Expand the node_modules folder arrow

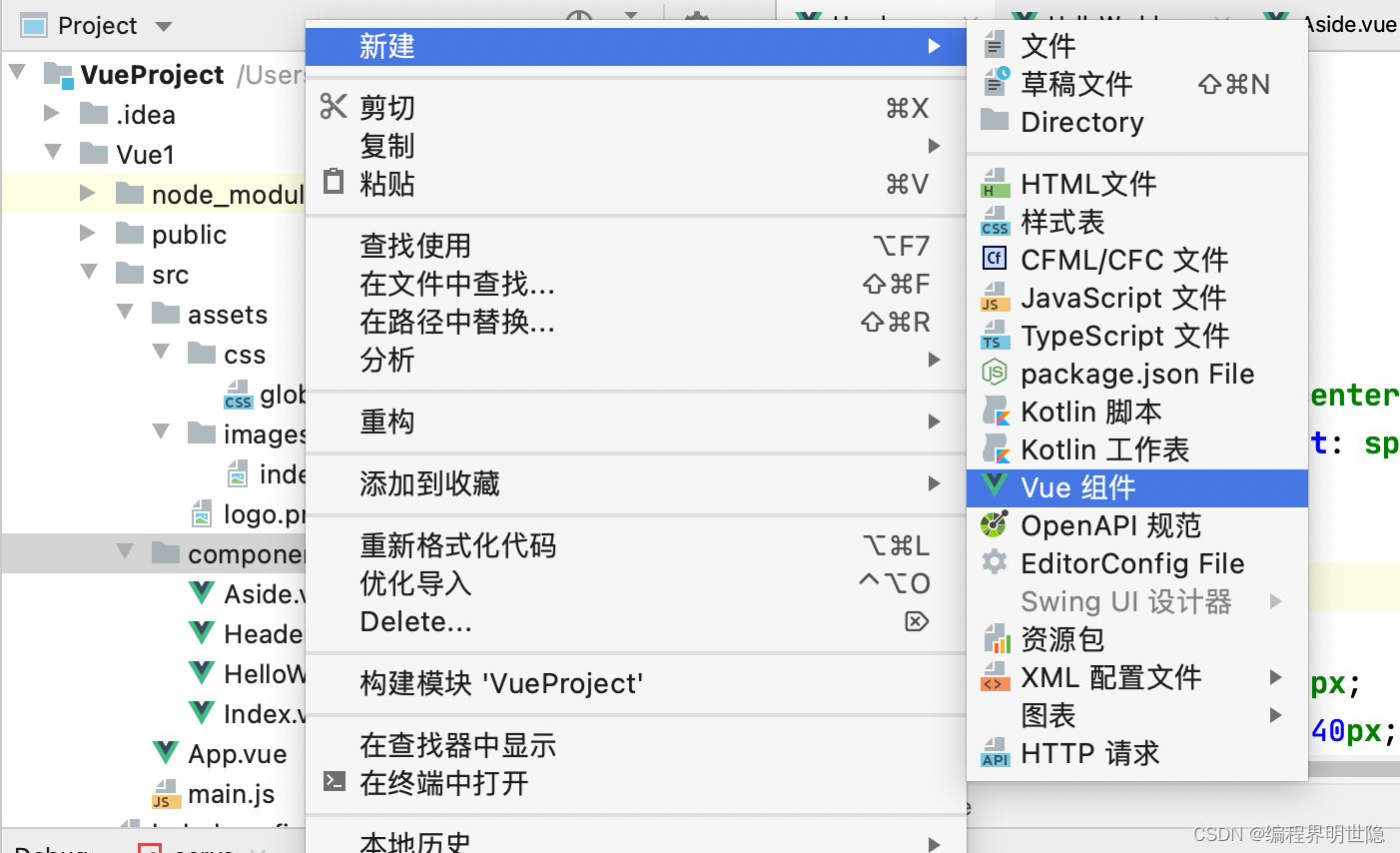[x=88, y=193]
